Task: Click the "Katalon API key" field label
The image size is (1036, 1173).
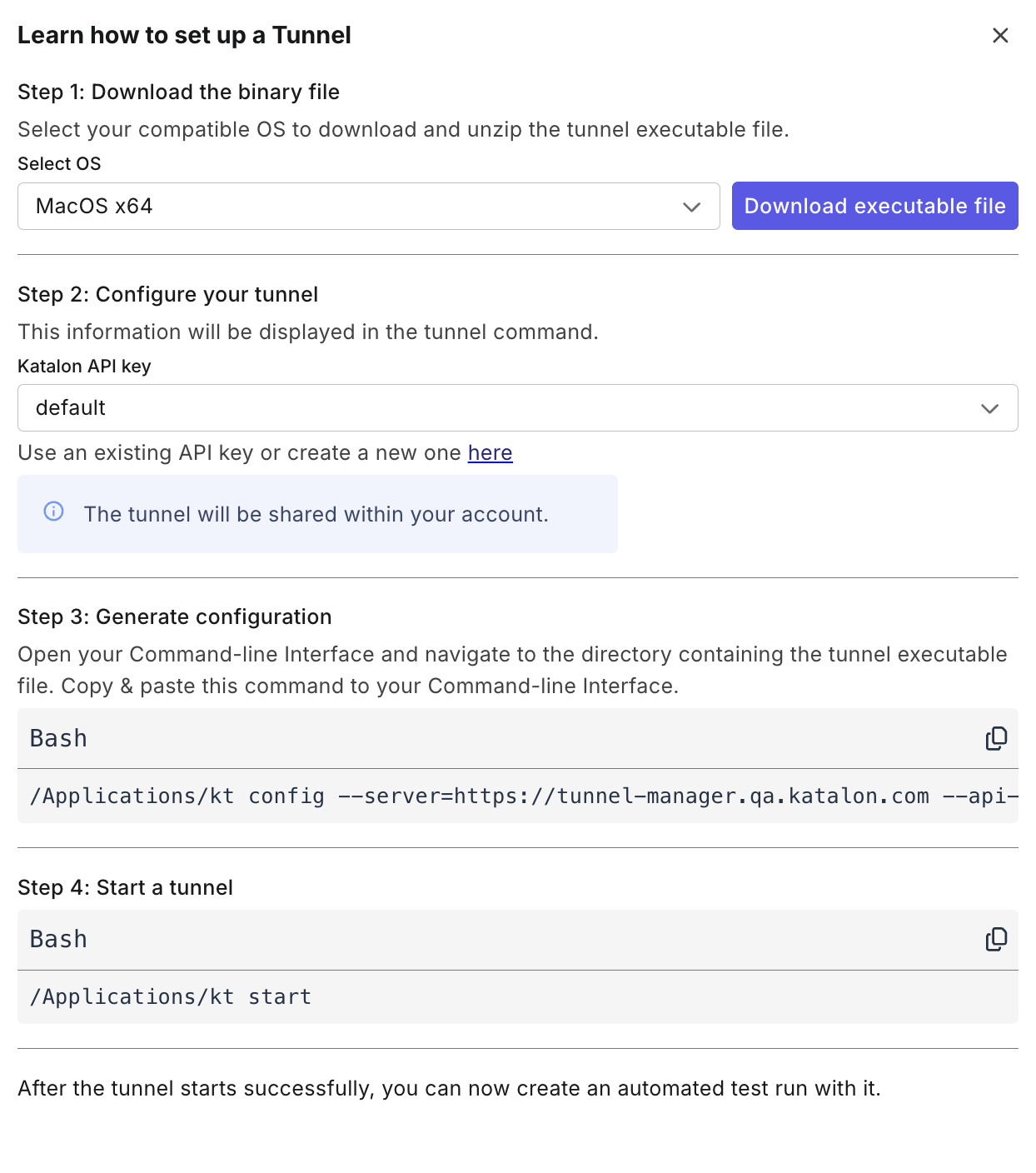Action: click(x=84, y=367)
